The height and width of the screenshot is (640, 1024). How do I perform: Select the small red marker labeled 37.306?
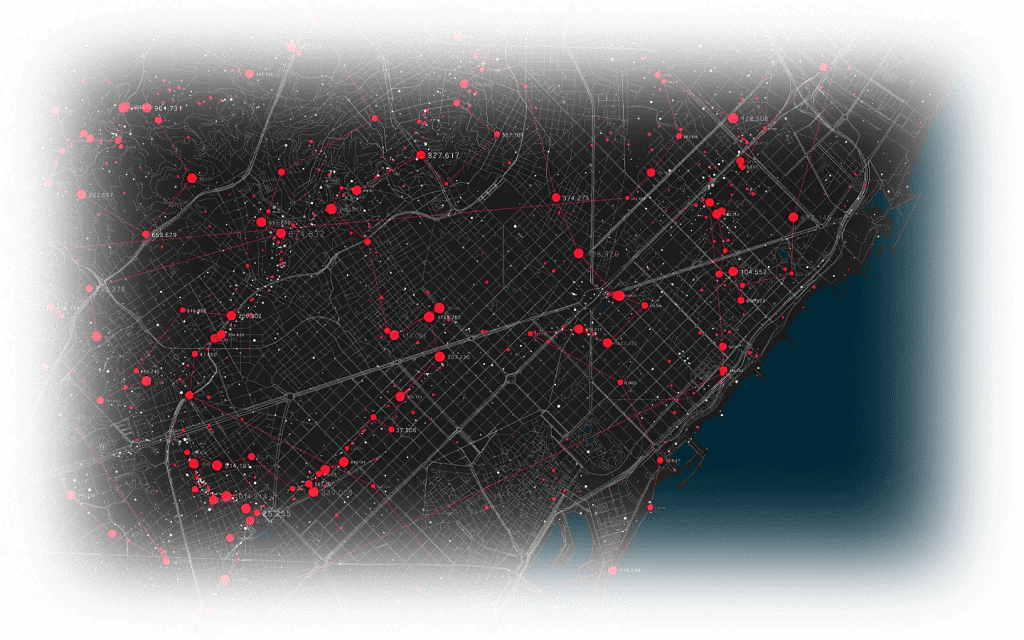tap(390, 430)
